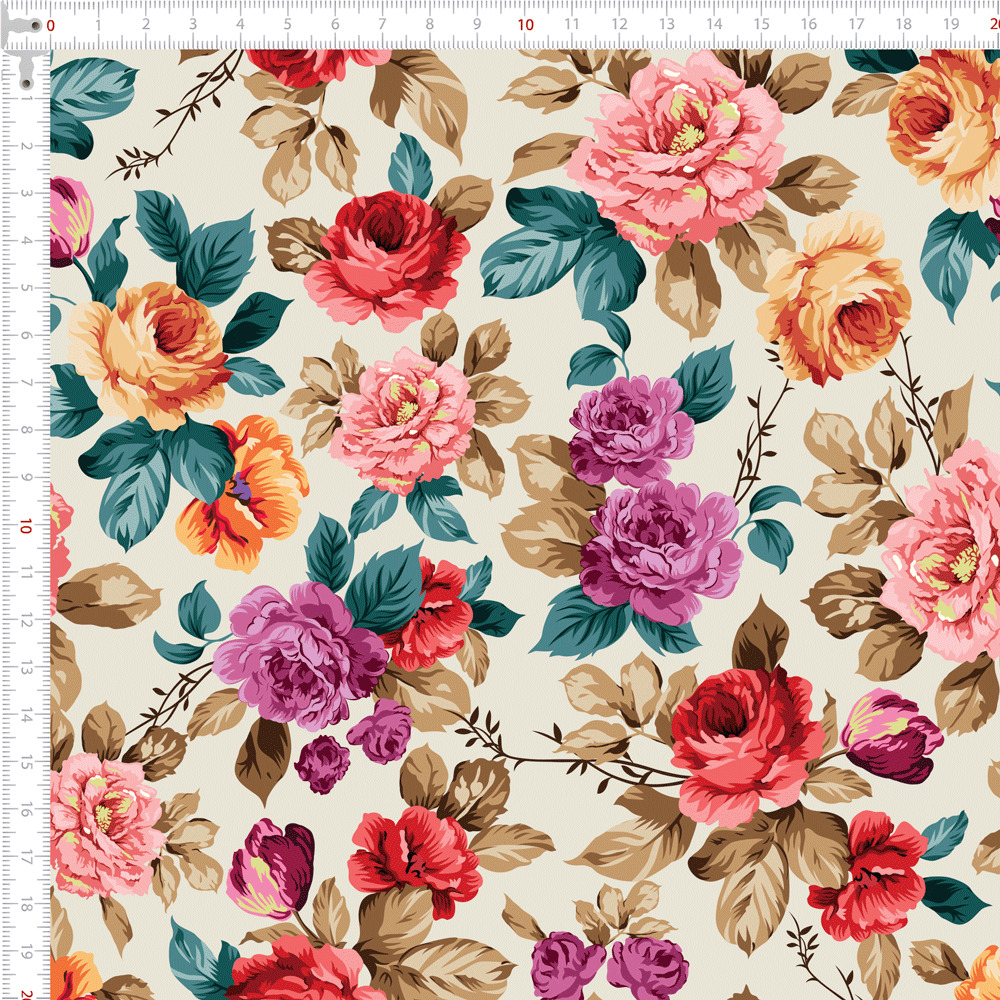Select the 17 label on the vertical ruler
The image size is (1000, 1000).
pyautogui.click(x=26, y=858)
